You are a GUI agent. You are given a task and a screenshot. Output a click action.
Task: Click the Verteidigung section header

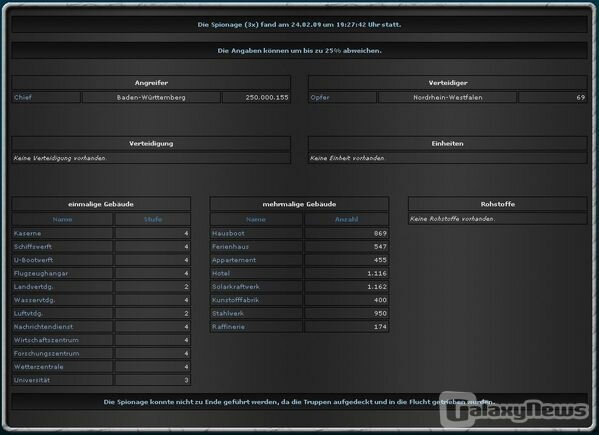click(x=151, y=144)
